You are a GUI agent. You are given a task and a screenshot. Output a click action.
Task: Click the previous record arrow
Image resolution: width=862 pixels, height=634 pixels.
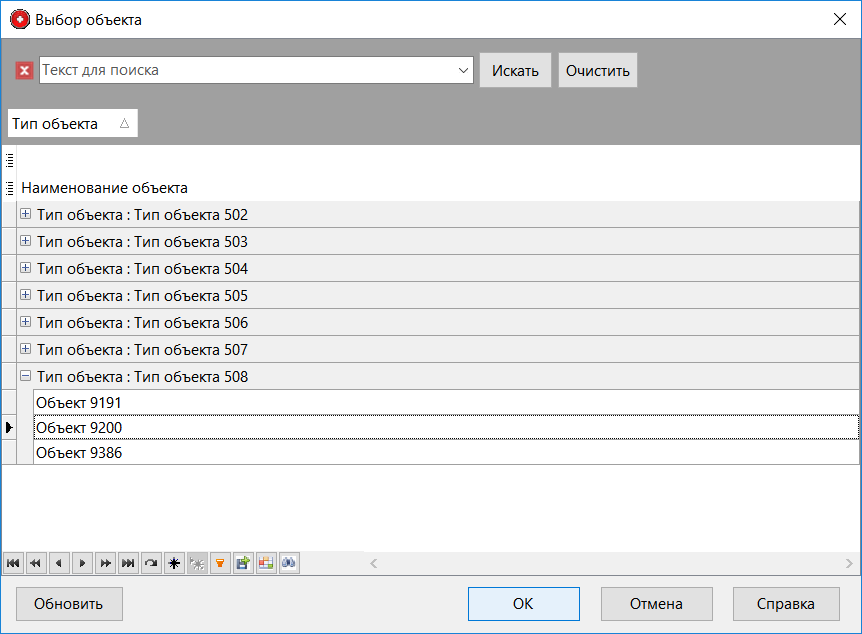[x=59, y=563]
